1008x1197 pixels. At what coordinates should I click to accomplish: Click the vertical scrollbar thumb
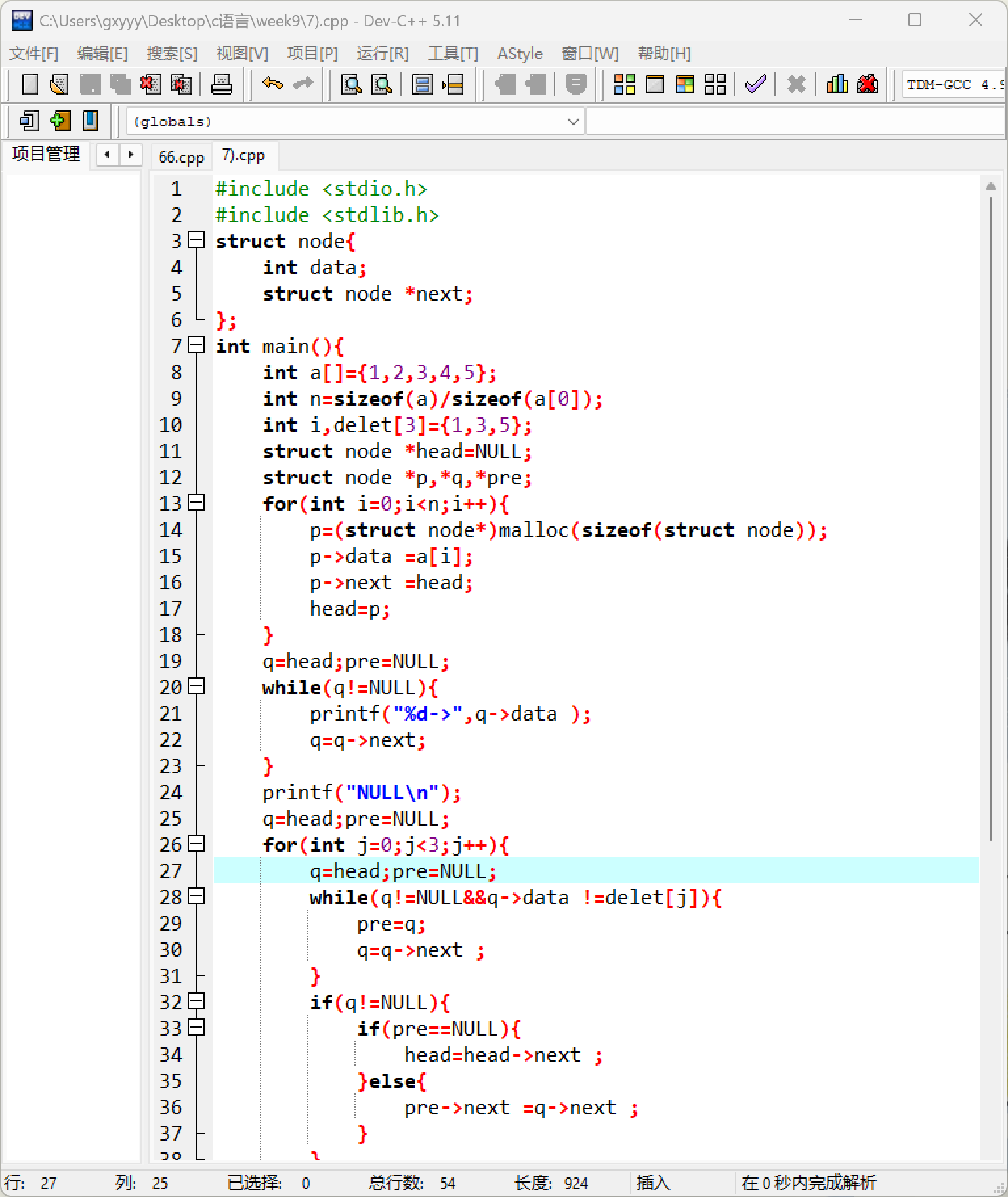(991, 518)
